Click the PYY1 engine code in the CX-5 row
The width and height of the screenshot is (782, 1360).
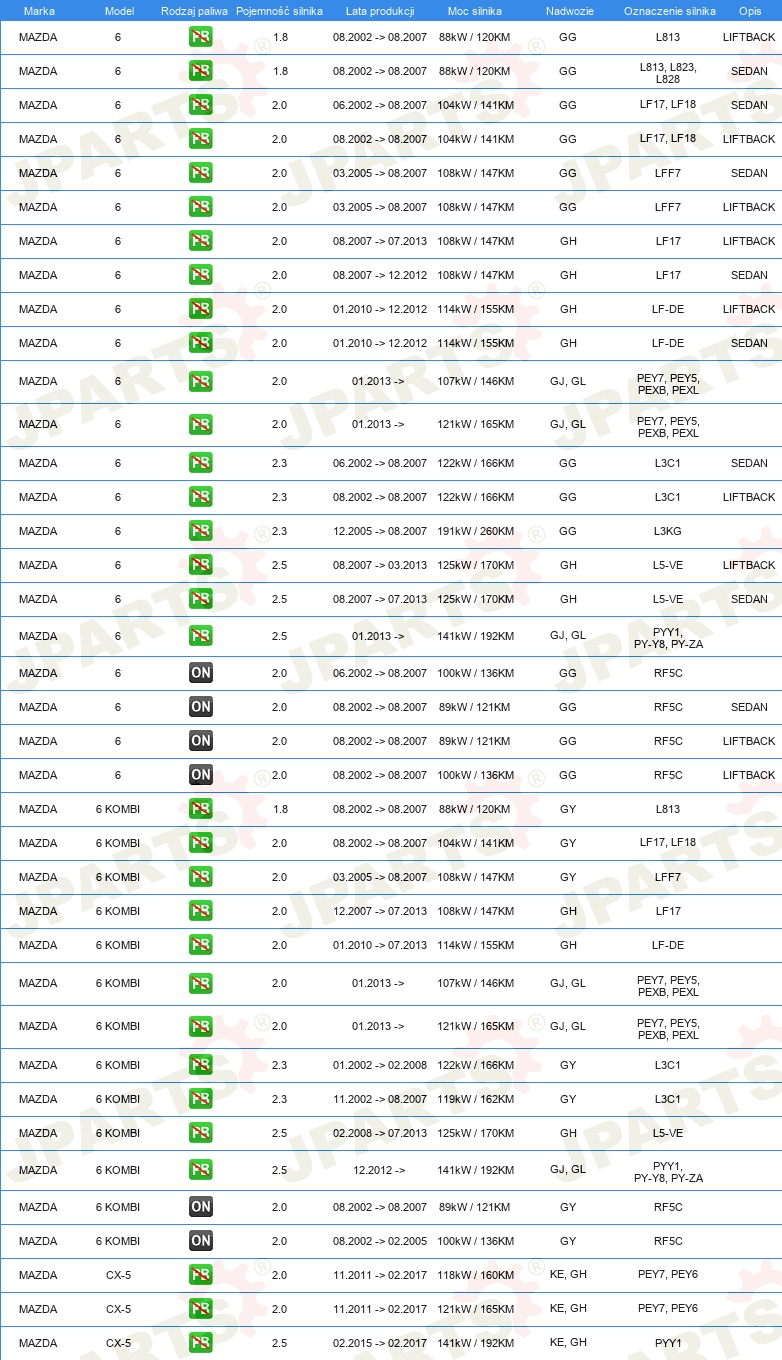click(x=668, y=1343)
